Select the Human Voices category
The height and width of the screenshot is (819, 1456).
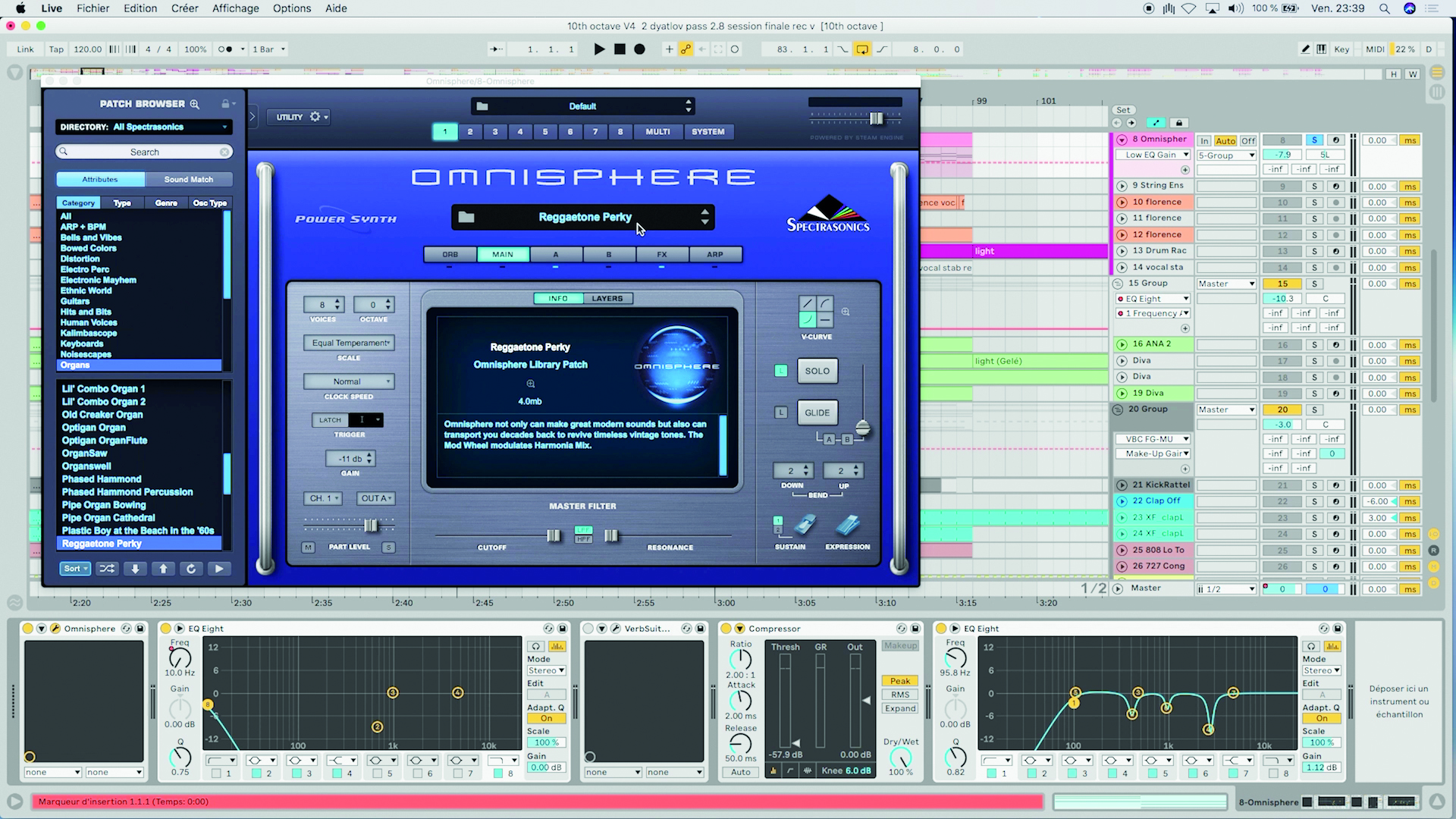point(89,322)
